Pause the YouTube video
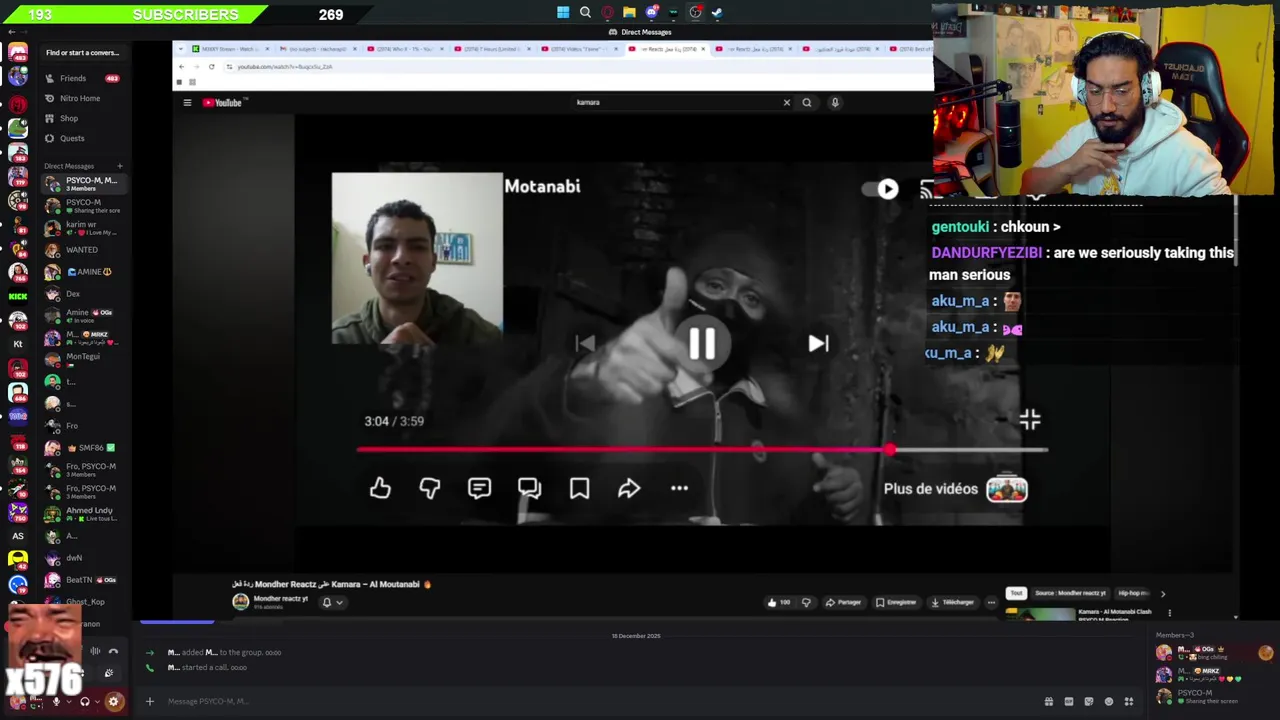This screenshot has width=1280, height=720. [x=702, y=343]
